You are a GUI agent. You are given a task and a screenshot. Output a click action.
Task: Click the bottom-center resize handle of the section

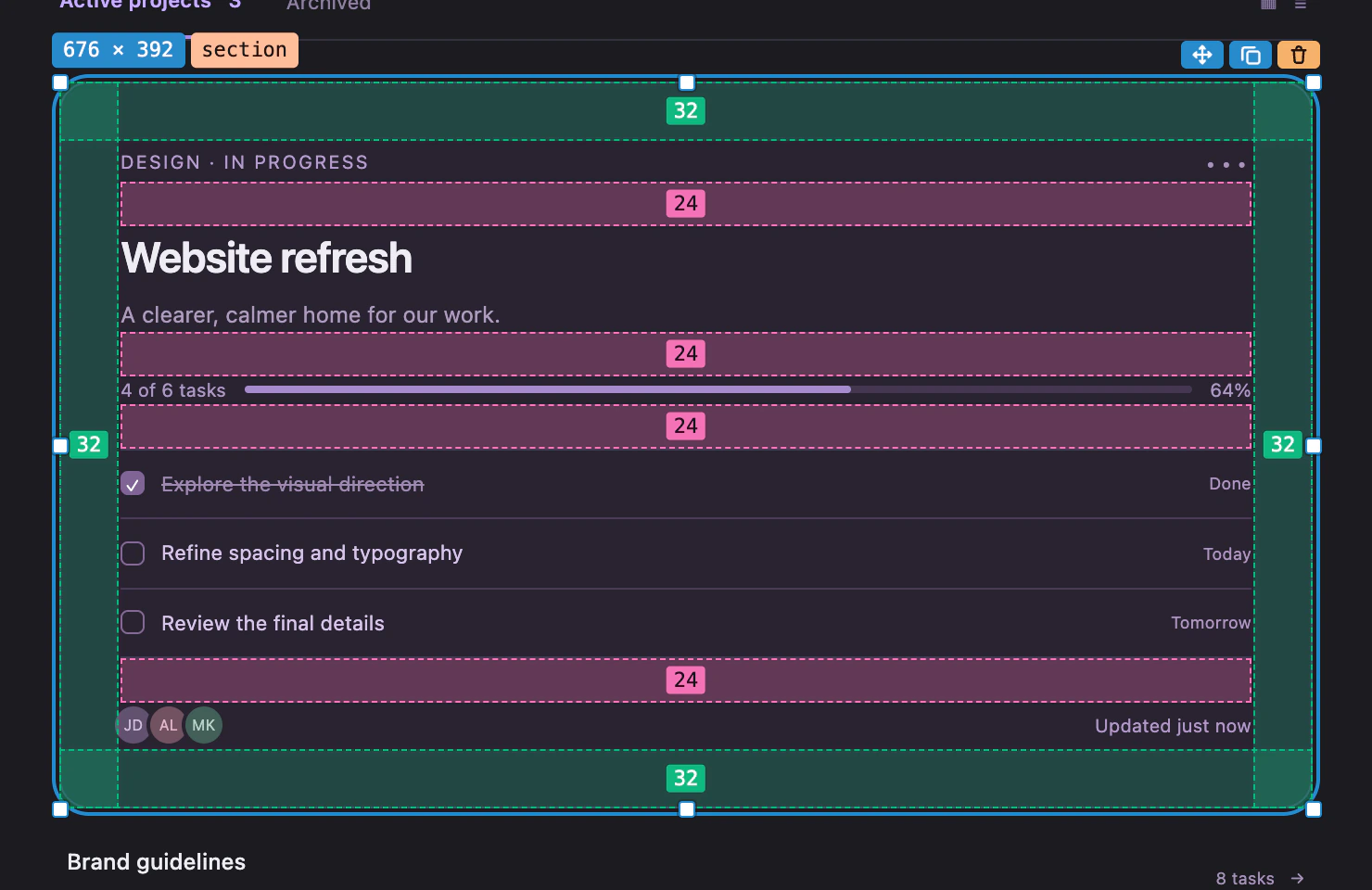tap(687, 809)
